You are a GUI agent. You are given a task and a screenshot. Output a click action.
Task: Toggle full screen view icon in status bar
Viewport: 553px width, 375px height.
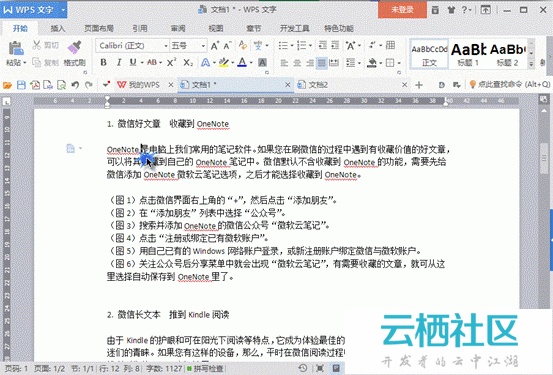[320, 368]
